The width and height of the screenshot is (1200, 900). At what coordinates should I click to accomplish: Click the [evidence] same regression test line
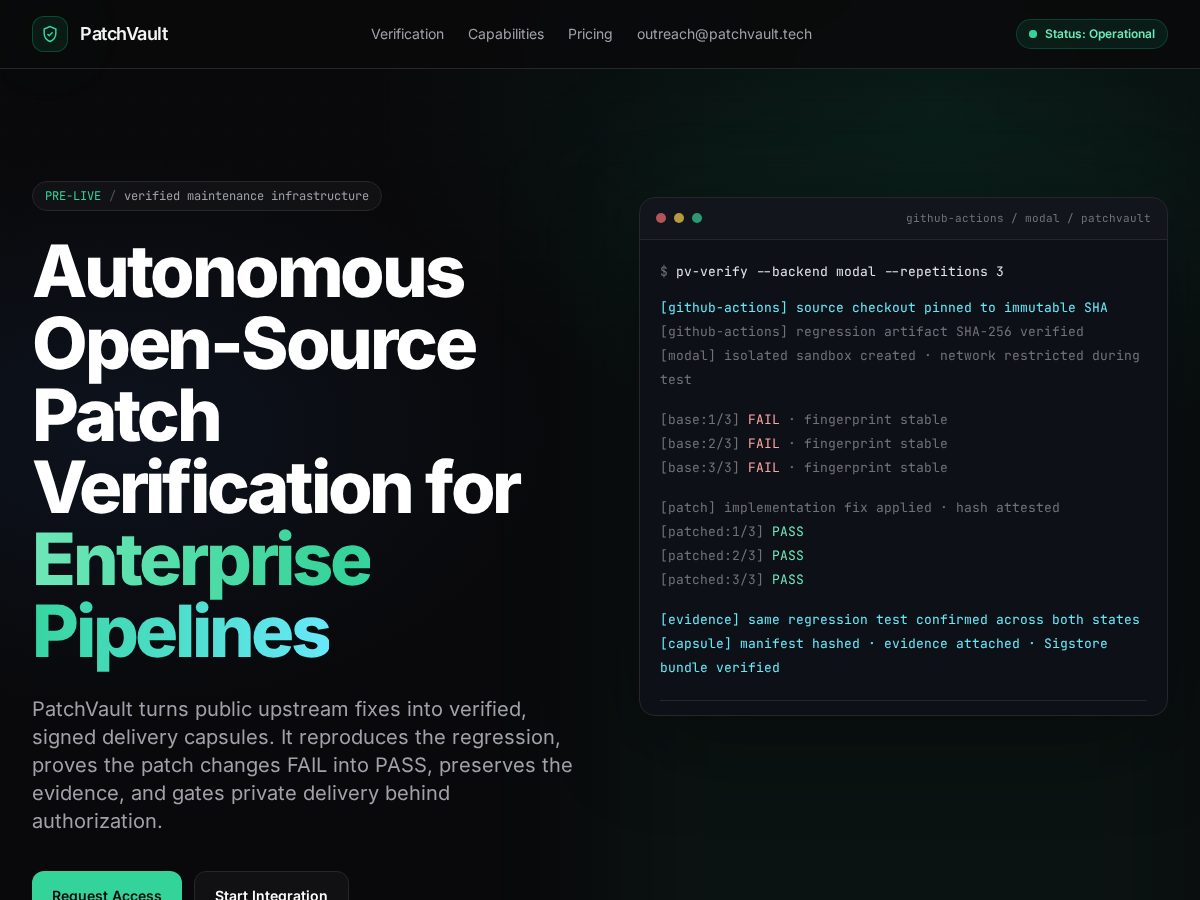tap(900, 620)
